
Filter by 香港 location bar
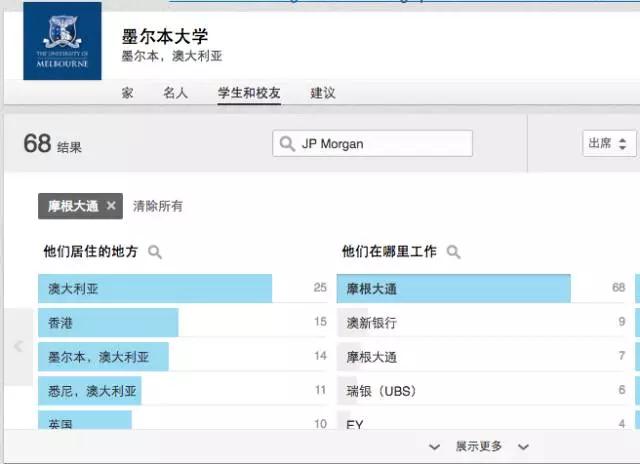[x=108, y=323]
